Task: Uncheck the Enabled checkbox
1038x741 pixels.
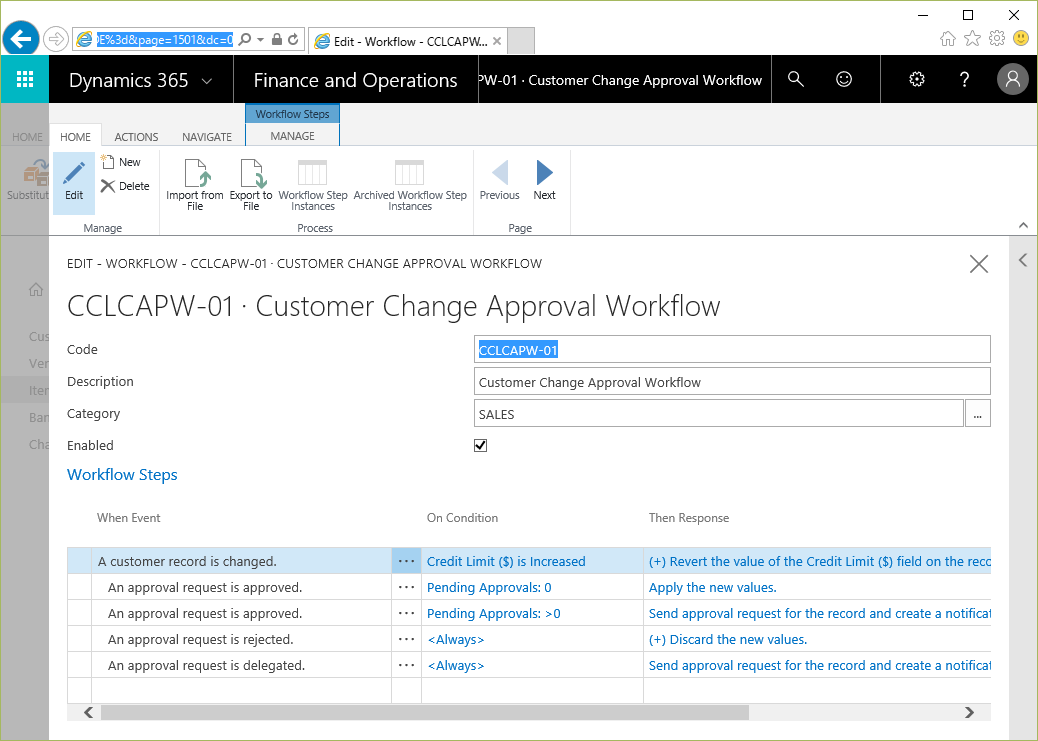Action: [x=480, y=445]
